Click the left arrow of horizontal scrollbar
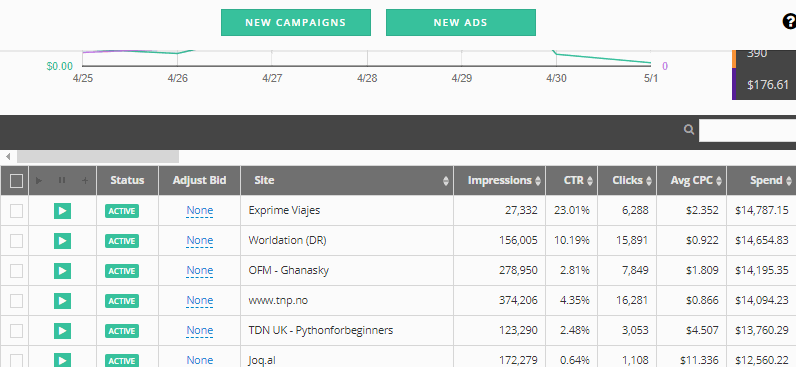 pyautogui.click(x=8, y=156)
